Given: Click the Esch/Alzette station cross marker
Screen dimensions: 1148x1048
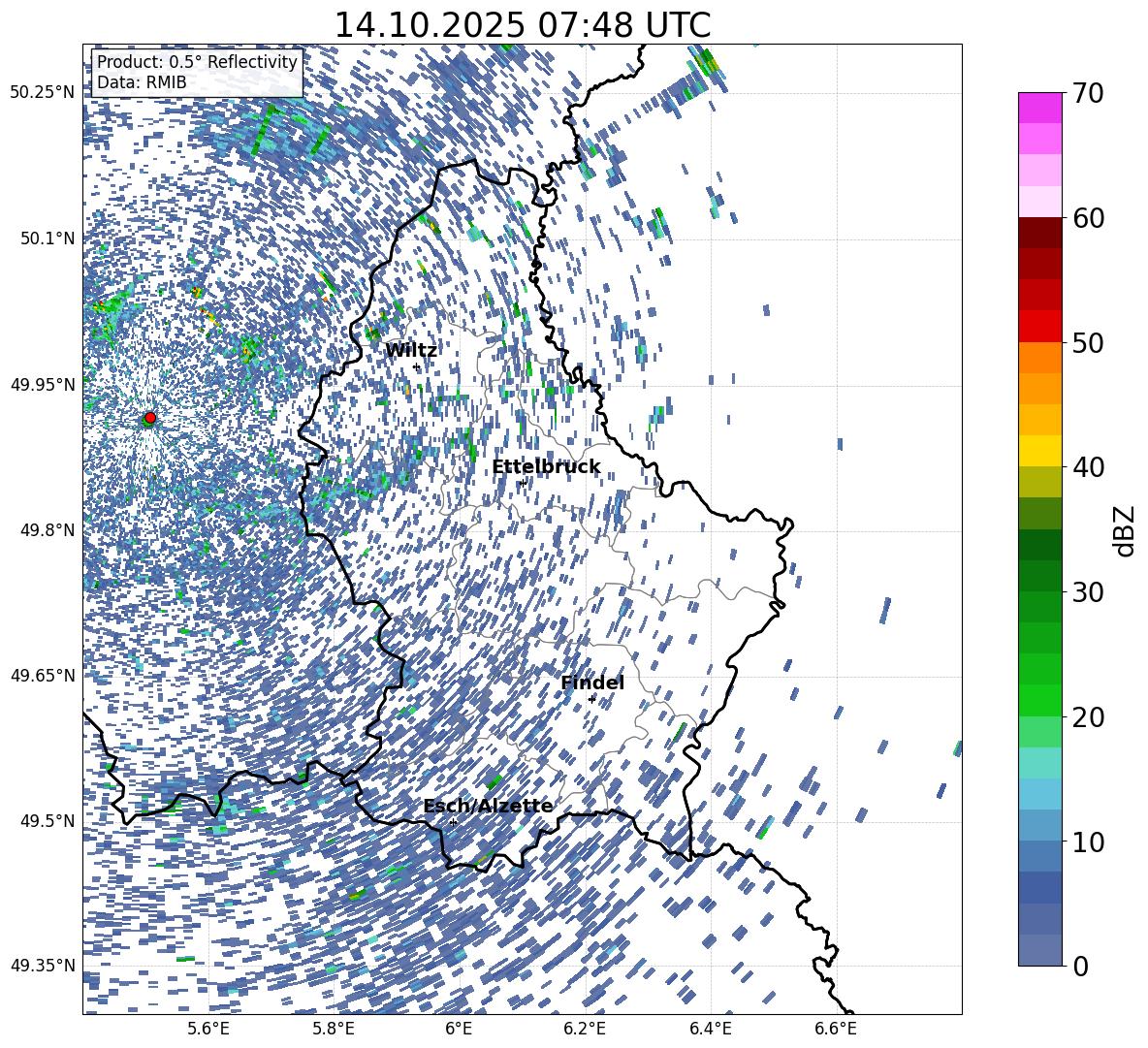Looking at the screenshot, I should tap(453, 822).
